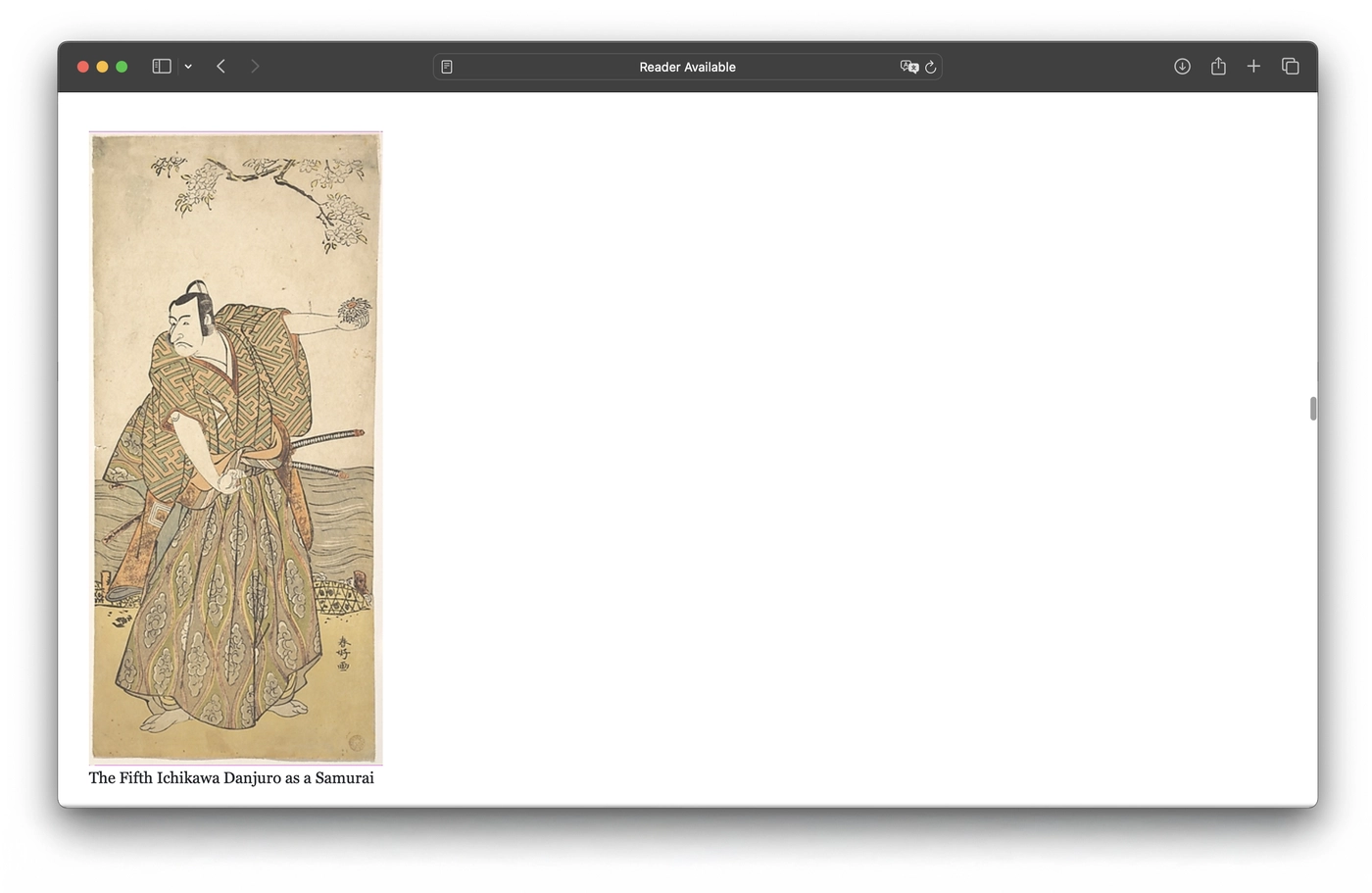Show Reader Available status in address bar
The image size is (1372, 893).
(687, 67)
